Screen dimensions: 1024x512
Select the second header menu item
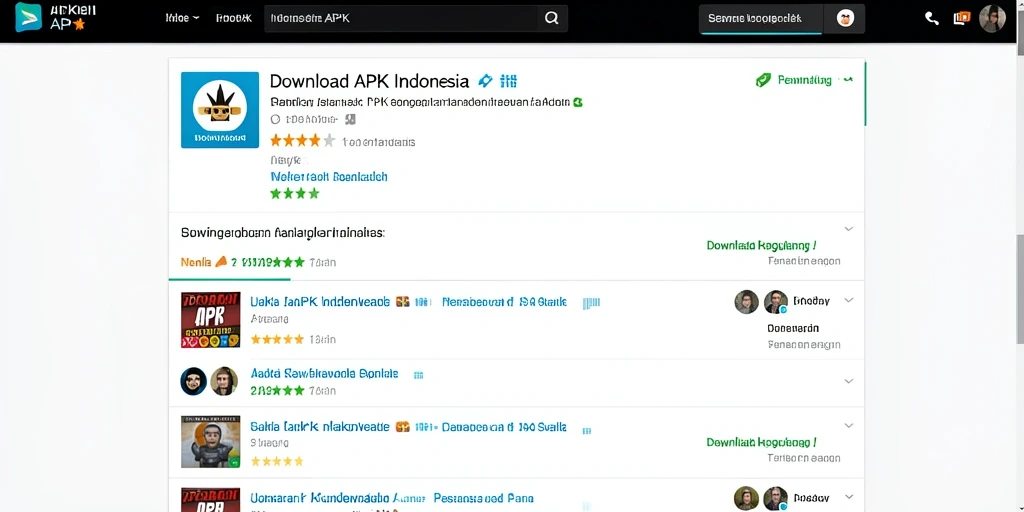(x=233, y=18)
